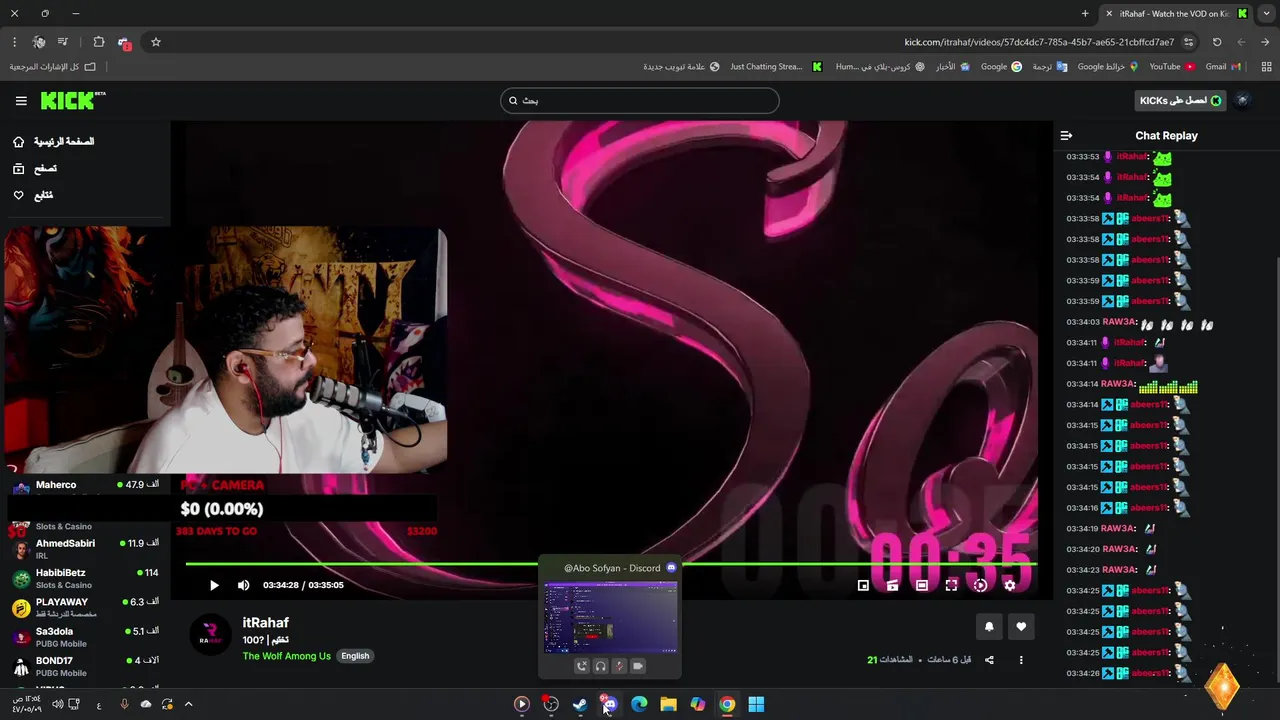Open the Windows Start menu
Screen dimensions: 1280x720
(x=756, y=704)
